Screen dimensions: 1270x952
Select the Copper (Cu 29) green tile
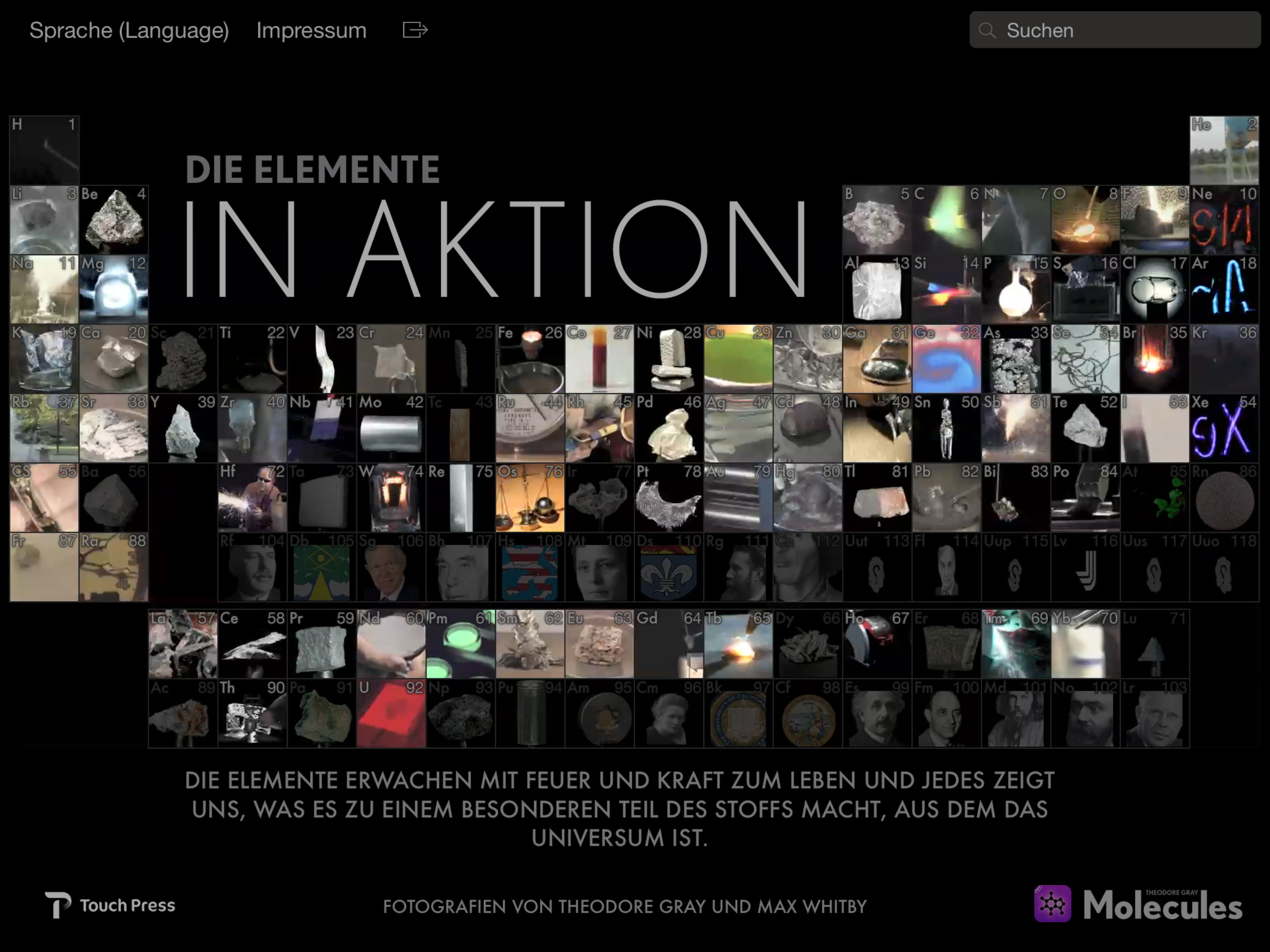click(738, 359)
